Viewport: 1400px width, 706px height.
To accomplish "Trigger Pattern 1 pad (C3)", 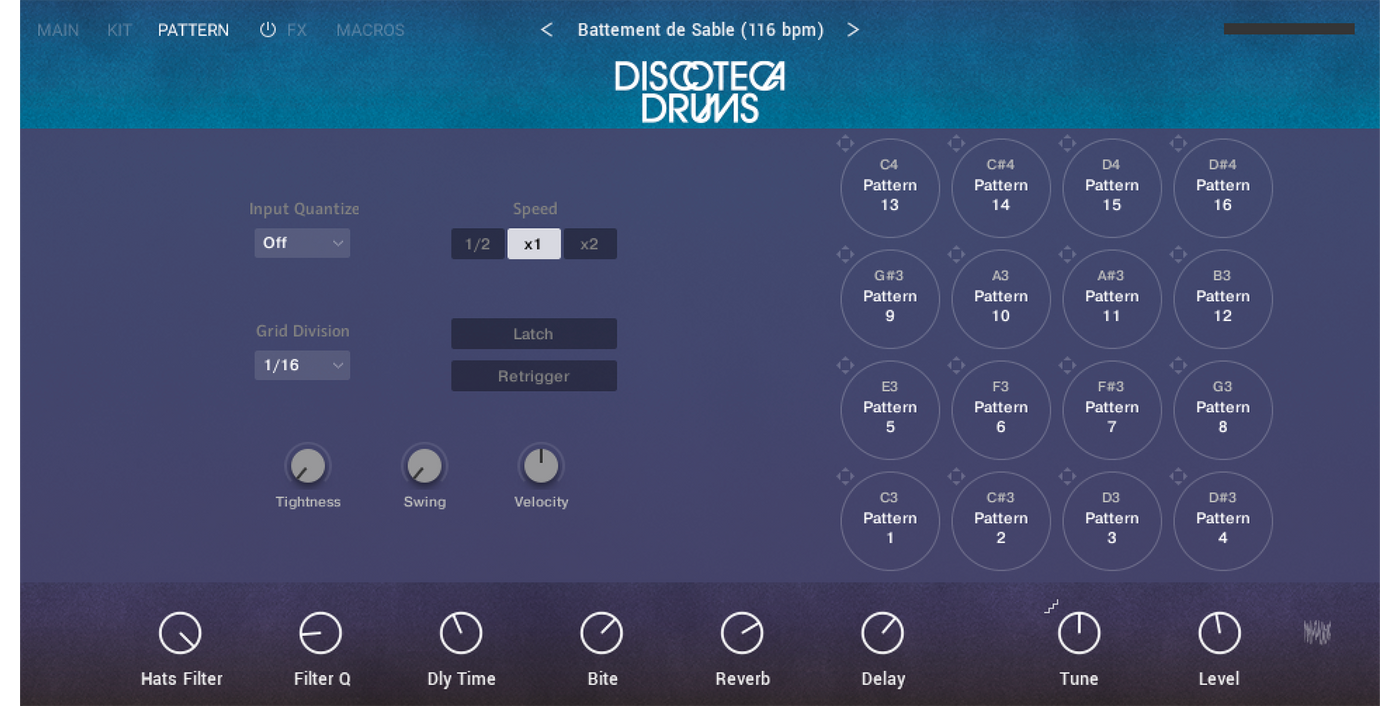I will (890, 521).
